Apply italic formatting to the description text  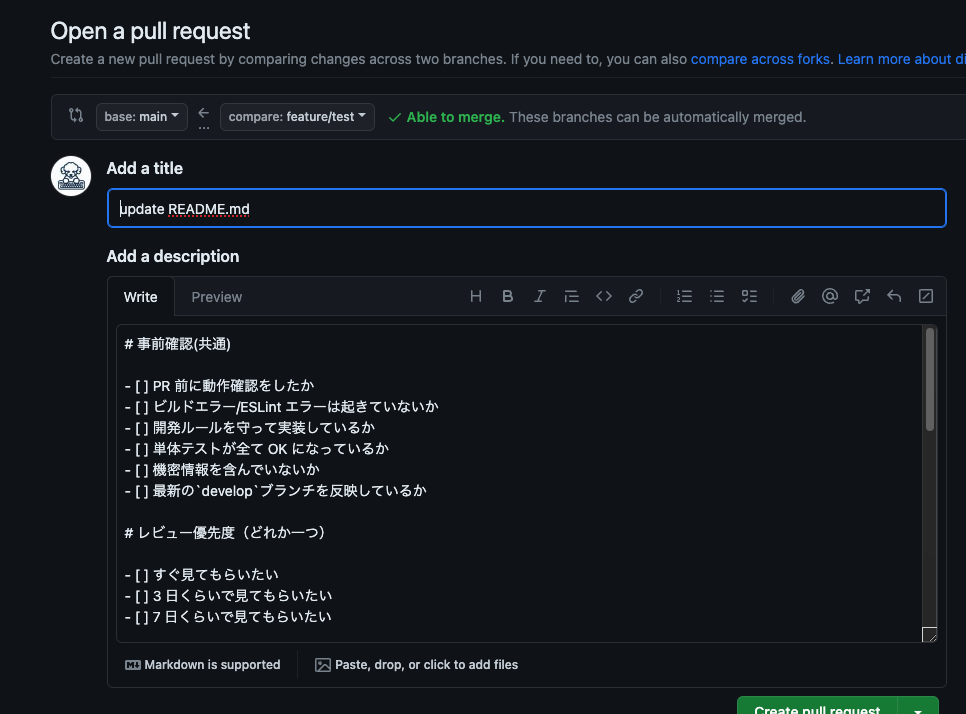pos(539,296)
